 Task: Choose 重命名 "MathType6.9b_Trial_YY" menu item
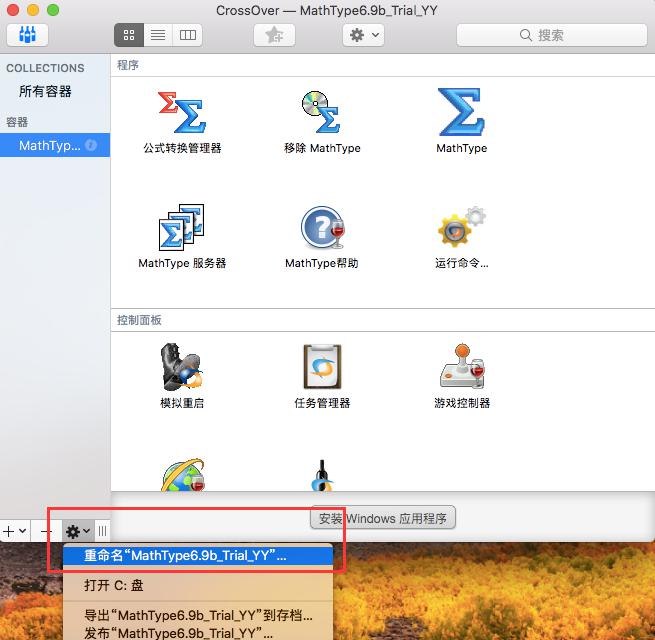(185, 555)
